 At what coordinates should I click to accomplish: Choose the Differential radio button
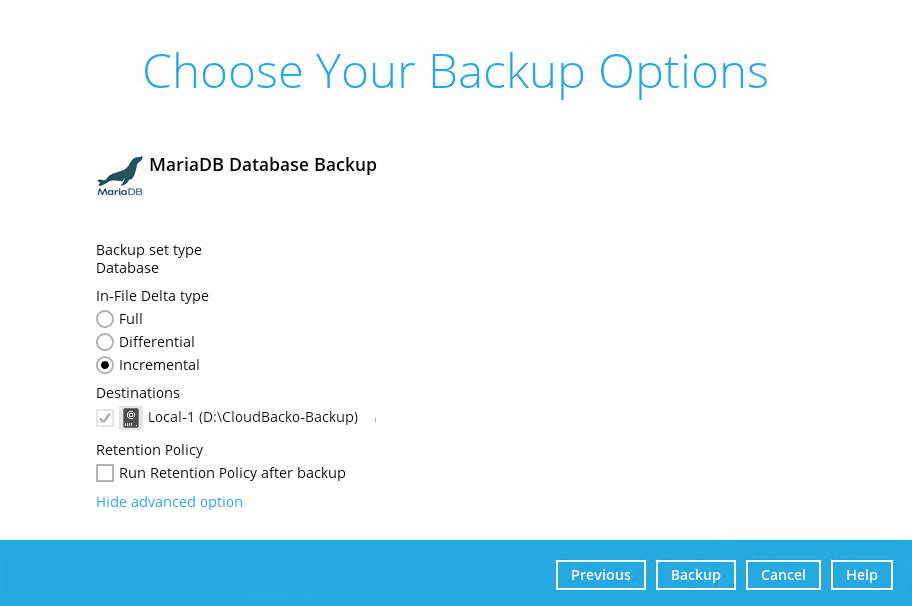[x=105, y=342]
